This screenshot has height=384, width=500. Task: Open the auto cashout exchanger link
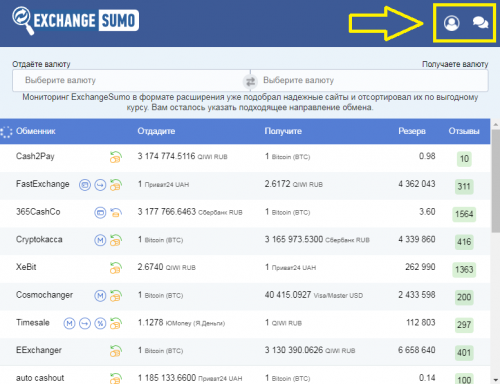[x=40, y=378]
